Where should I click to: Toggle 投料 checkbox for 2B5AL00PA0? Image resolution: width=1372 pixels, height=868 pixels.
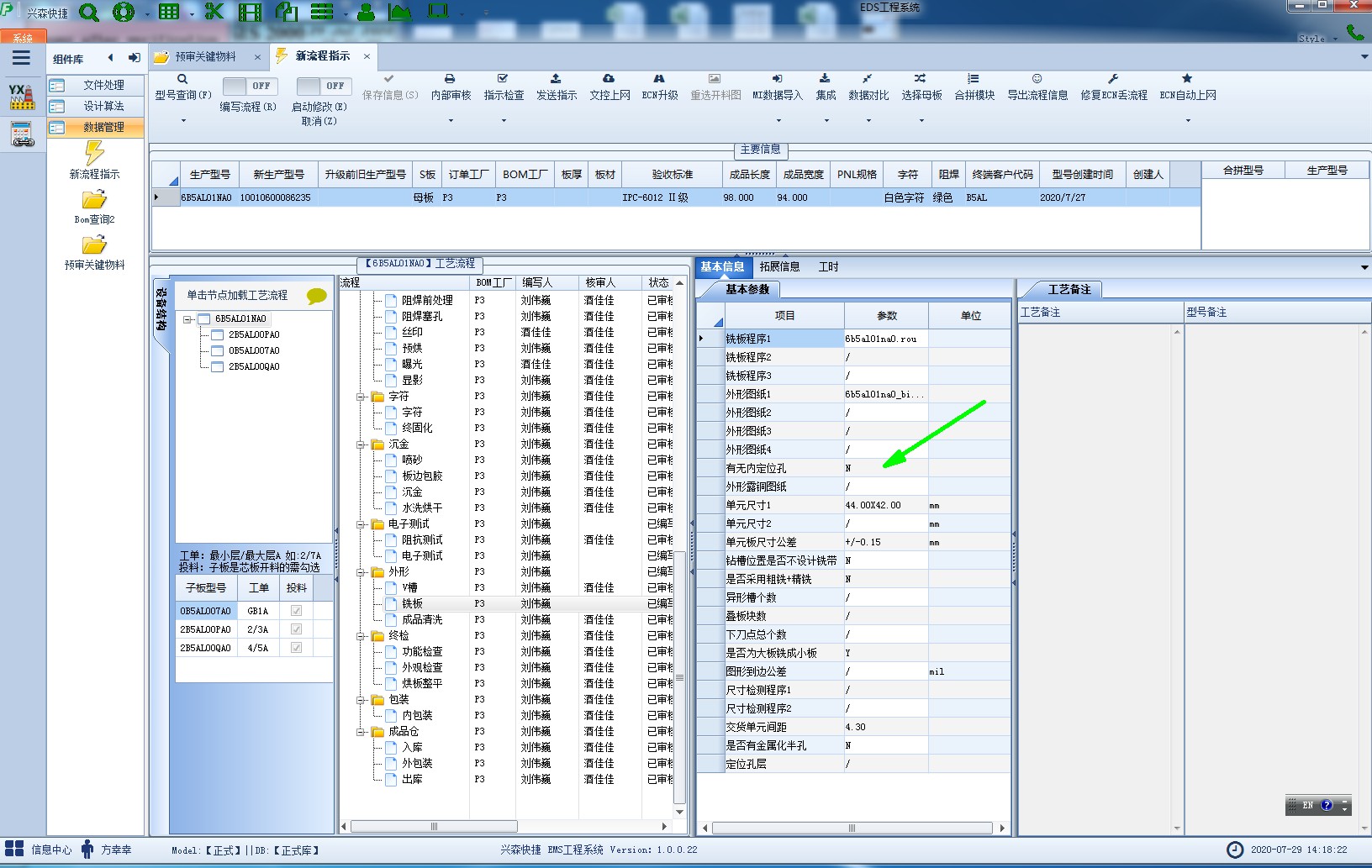coord(296,629)
